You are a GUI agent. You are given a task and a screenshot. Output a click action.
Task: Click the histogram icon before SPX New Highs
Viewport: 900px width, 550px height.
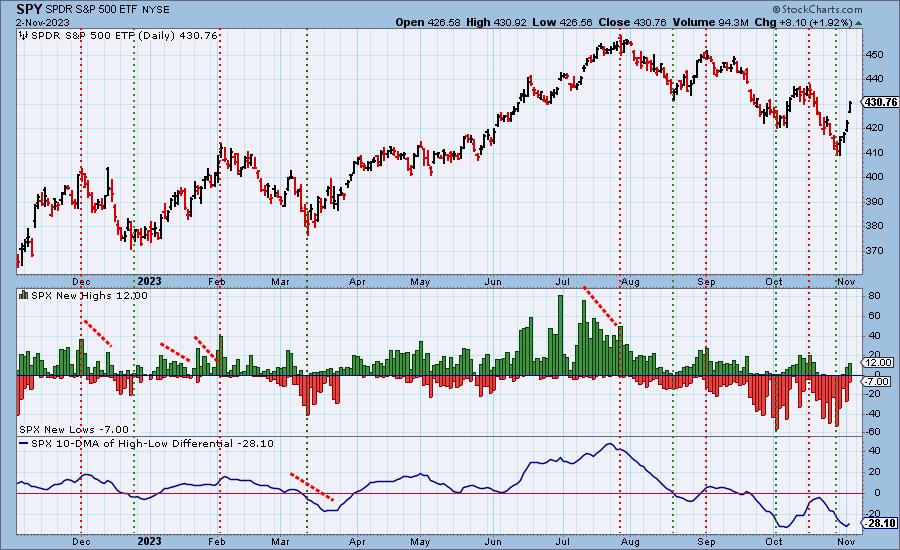click(x=24, y=295)
